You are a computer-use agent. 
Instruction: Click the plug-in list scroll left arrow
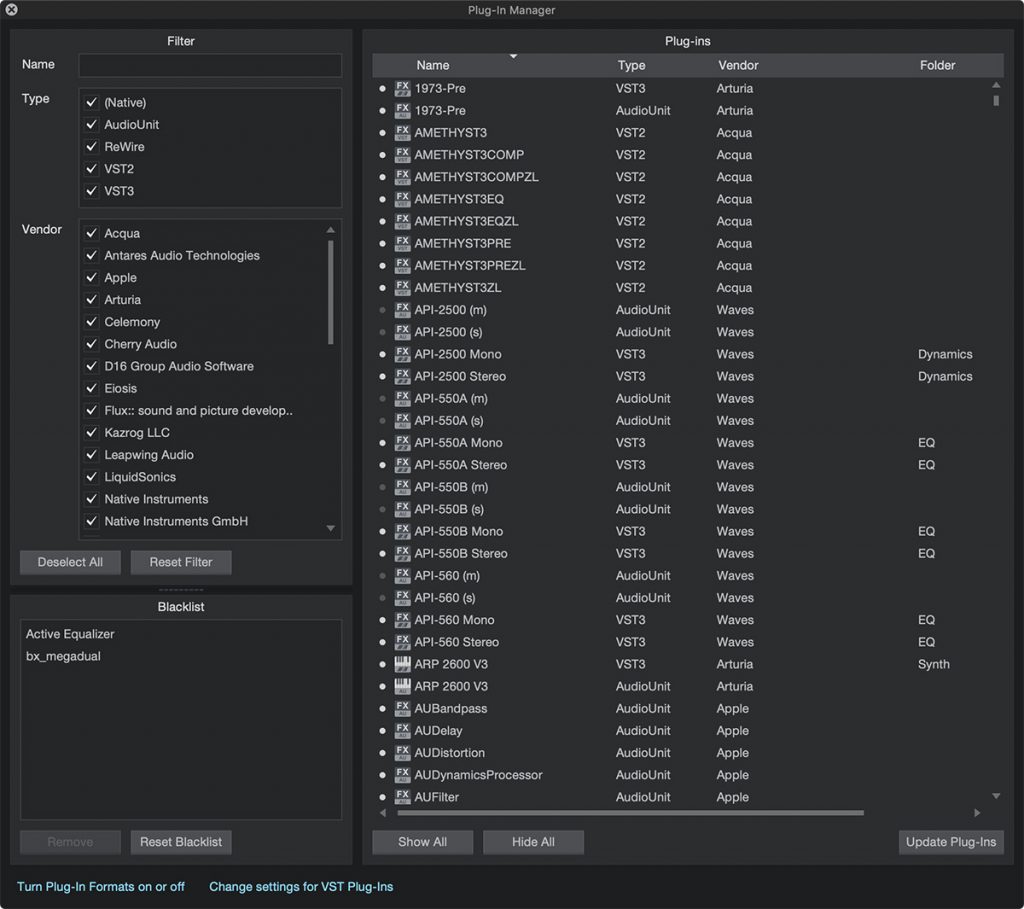coord(383,813)
